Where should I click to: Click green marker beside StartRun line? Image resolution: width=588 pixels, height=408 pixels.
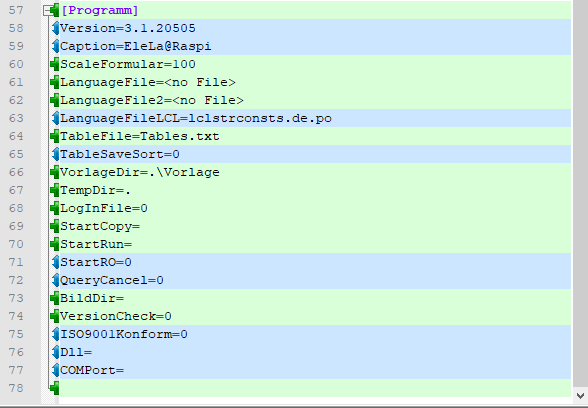pos(55,244)
